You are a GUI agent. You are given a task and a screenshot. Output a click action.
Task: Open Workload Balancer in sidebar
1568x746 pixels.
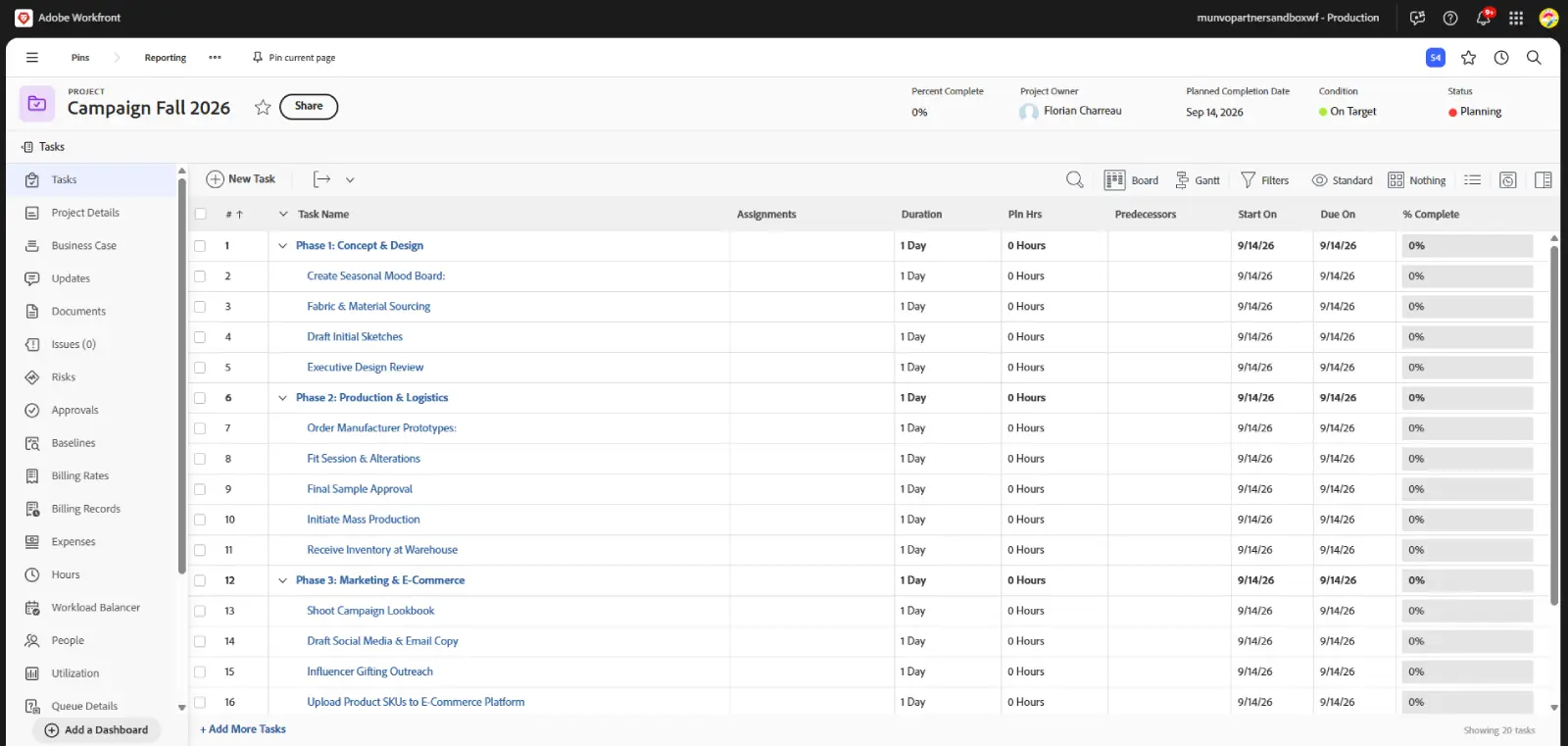pyautogui.click(x=94, y=608)
